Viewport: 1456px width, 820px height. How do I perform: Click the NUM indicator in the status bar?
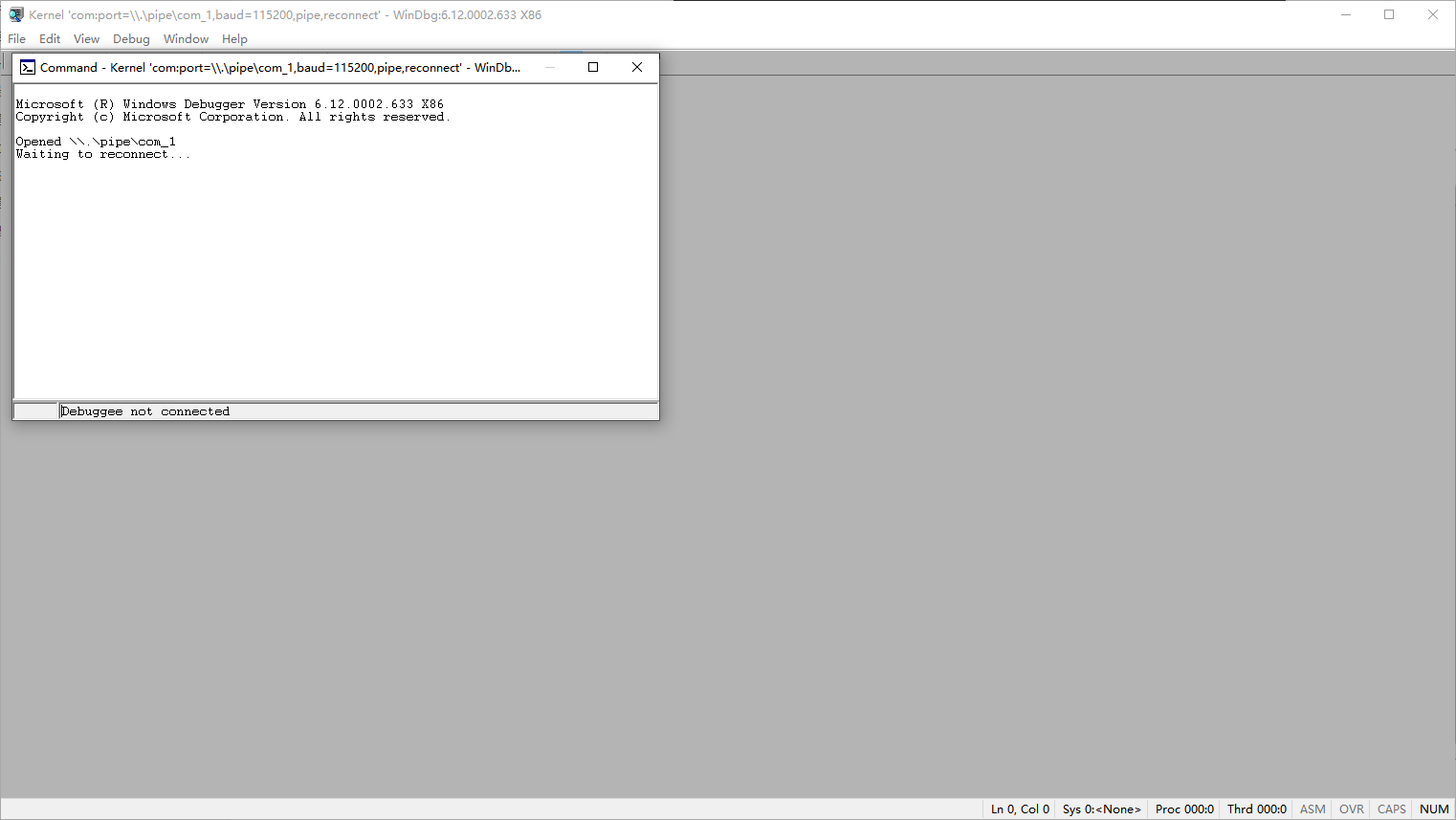click(x=1434, y=809)
